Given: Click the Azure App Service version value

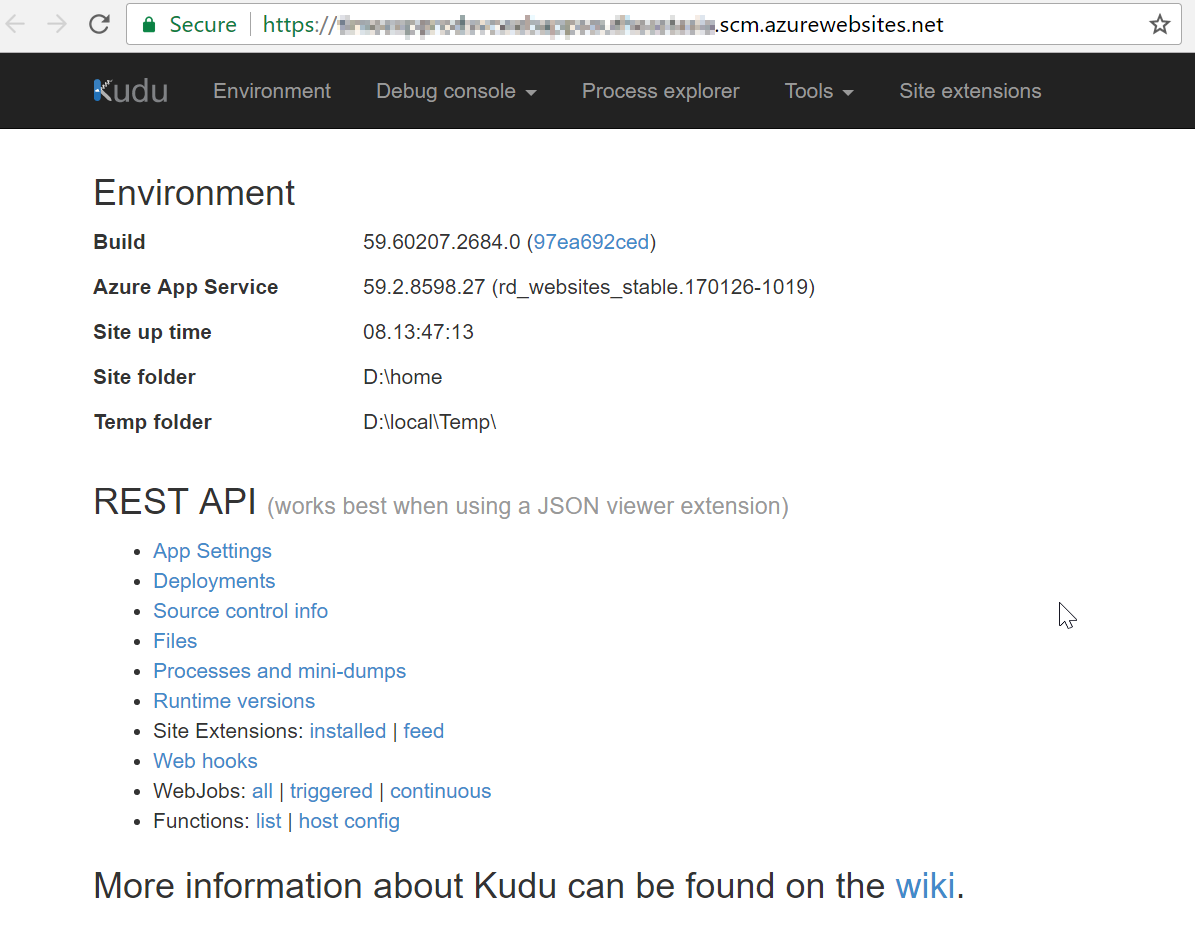Looking at the screenshot, I should point(589,287).
